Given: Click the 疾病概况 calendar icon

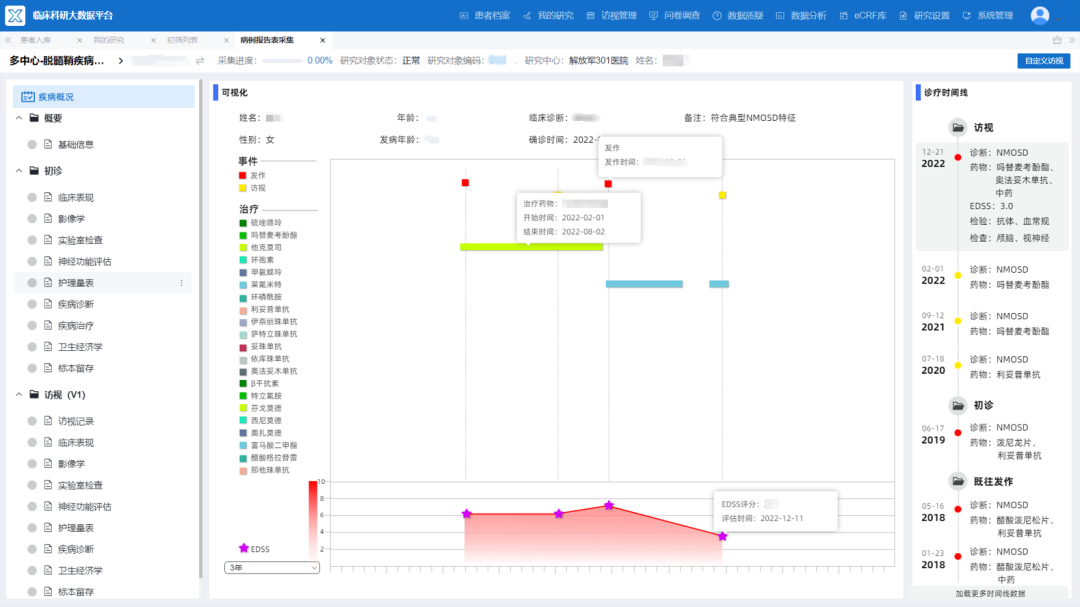Looking at the screenshot, I should click(28, 96).
